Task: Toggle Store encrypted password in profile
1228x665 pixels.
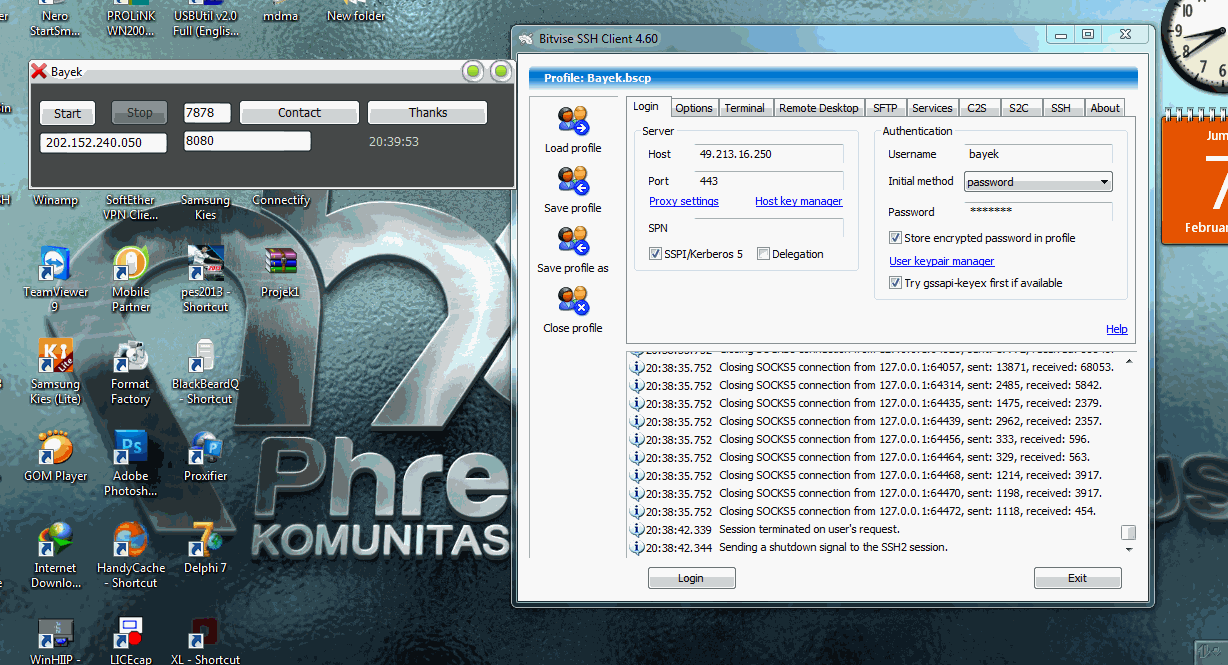Action: click(896, 238)
